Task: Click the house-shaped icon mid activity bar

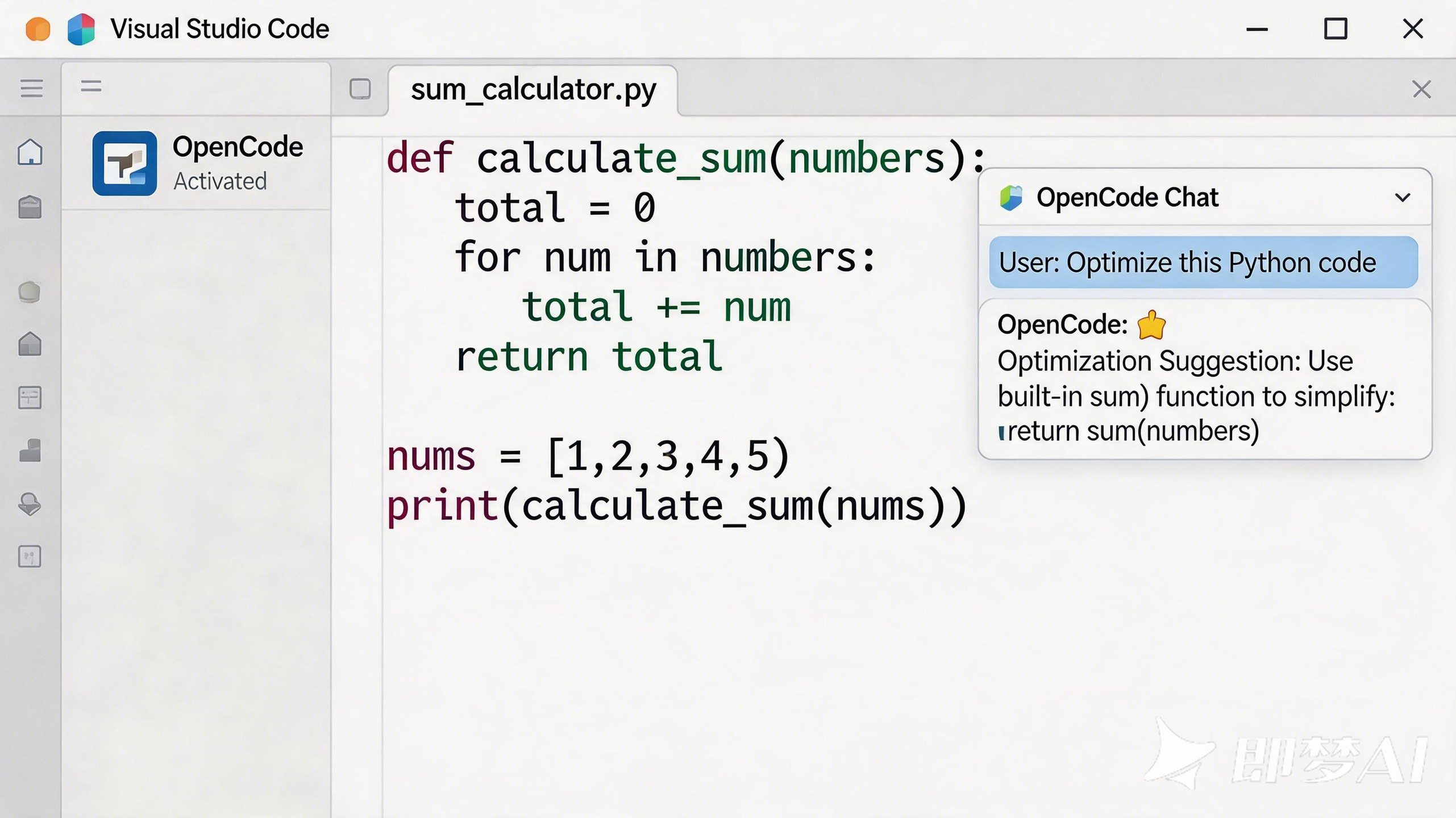Action: (30, 344)
